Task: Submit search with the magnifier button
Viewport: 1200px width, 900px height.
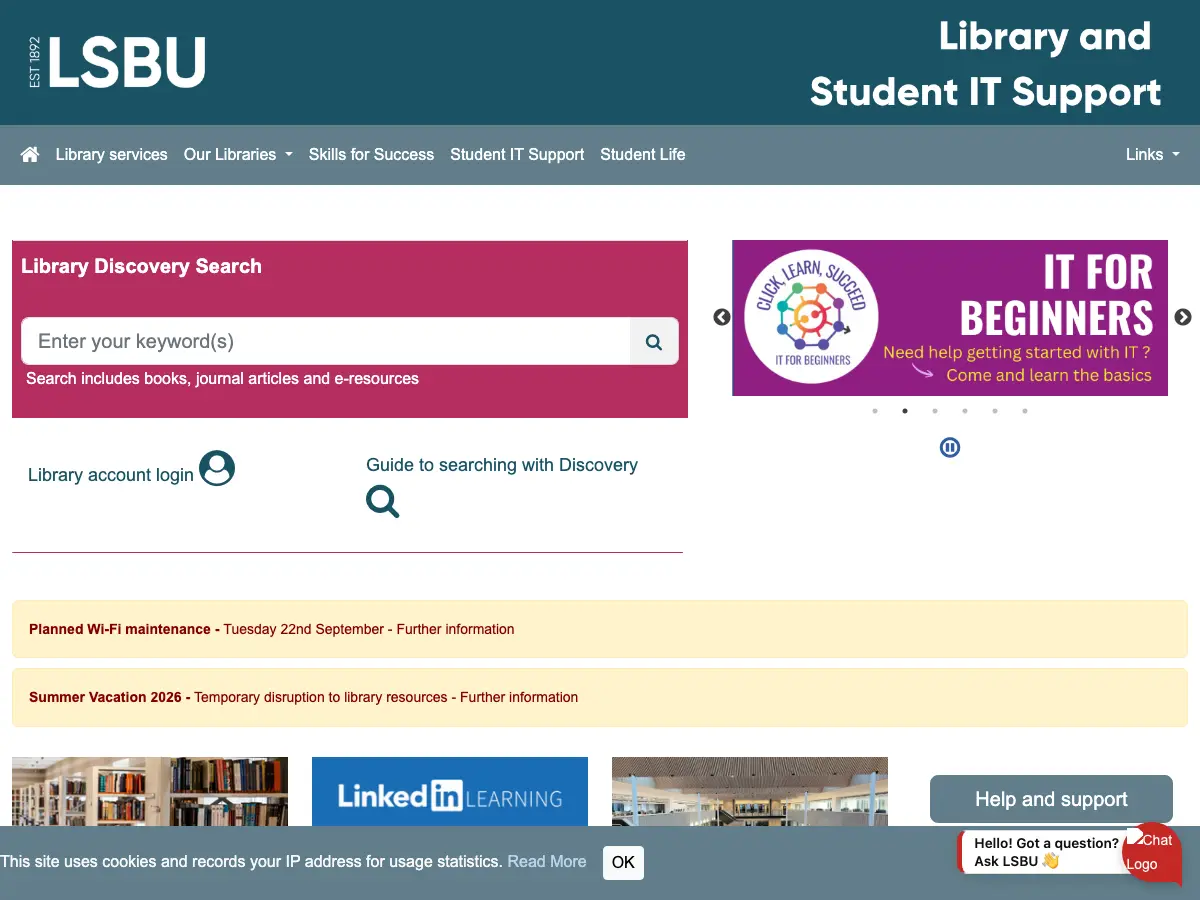Action: click(654, 341)
